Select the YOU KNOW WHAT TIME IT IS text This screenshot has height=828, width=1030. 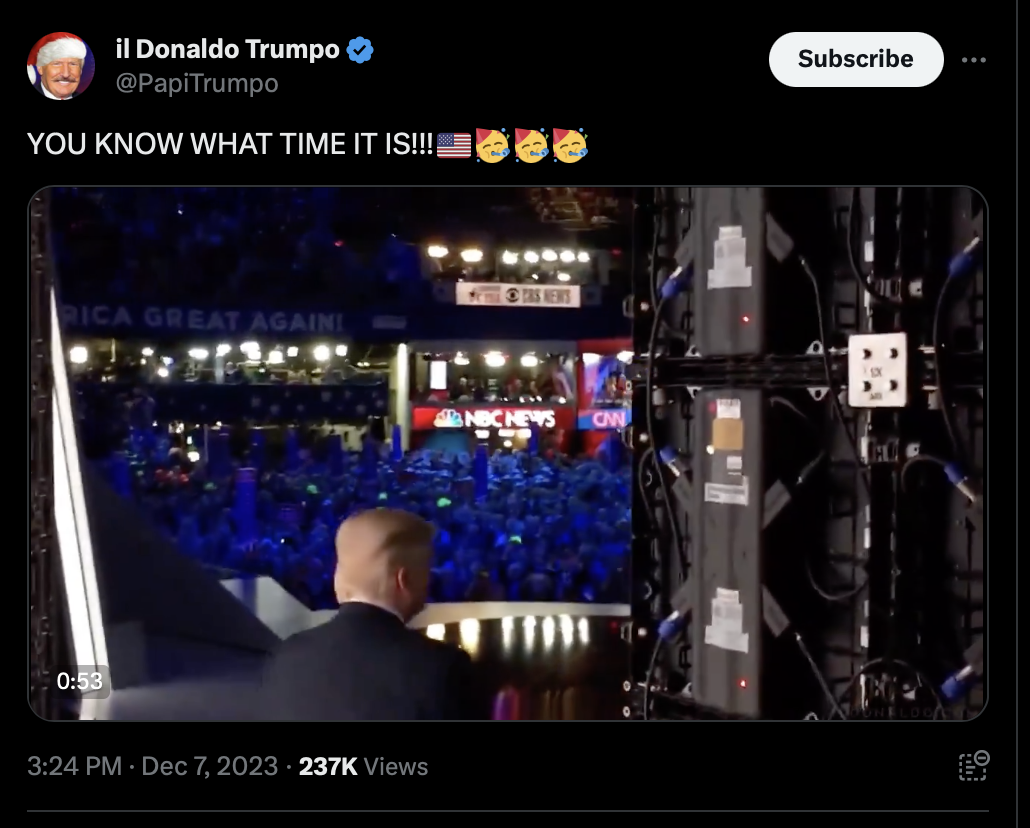230,144
